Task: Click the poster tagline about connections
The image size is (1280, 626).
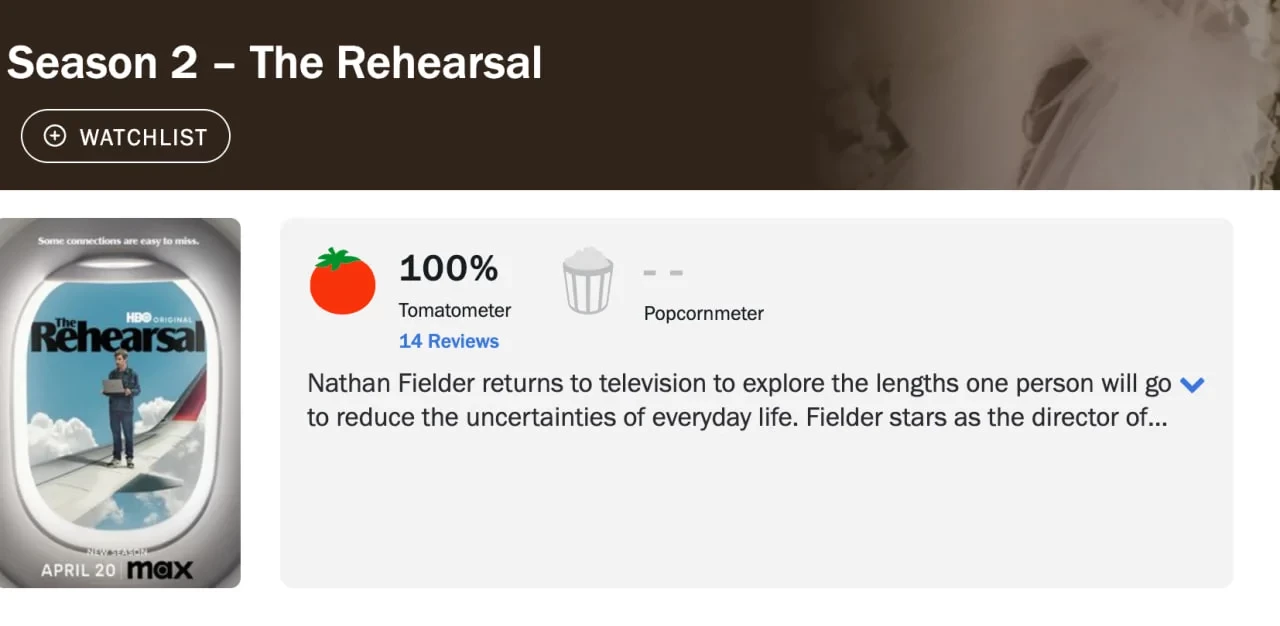Action: 118,241
